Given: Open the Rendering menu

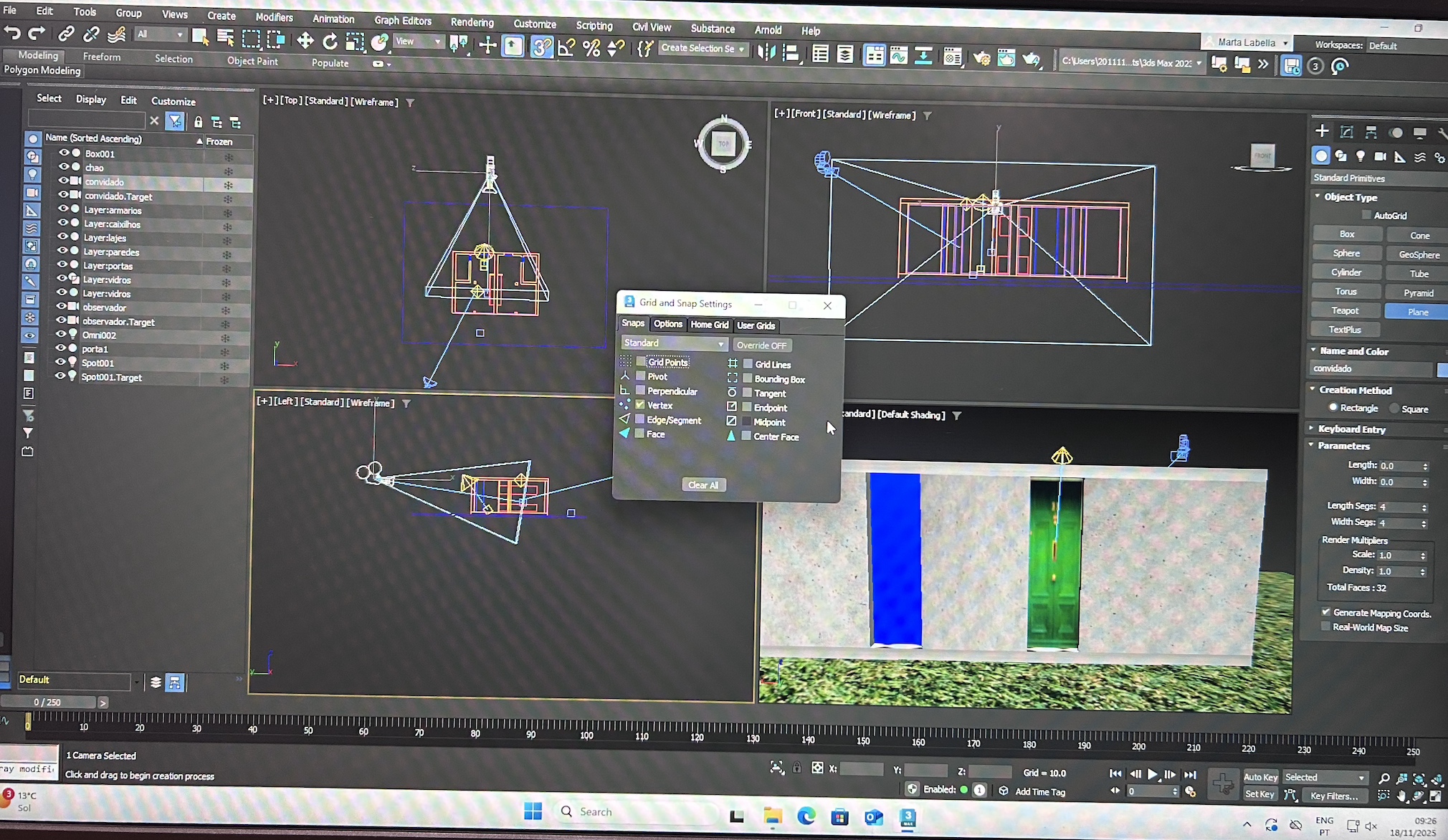Looking at the screenshot, I should click(471, 22).
